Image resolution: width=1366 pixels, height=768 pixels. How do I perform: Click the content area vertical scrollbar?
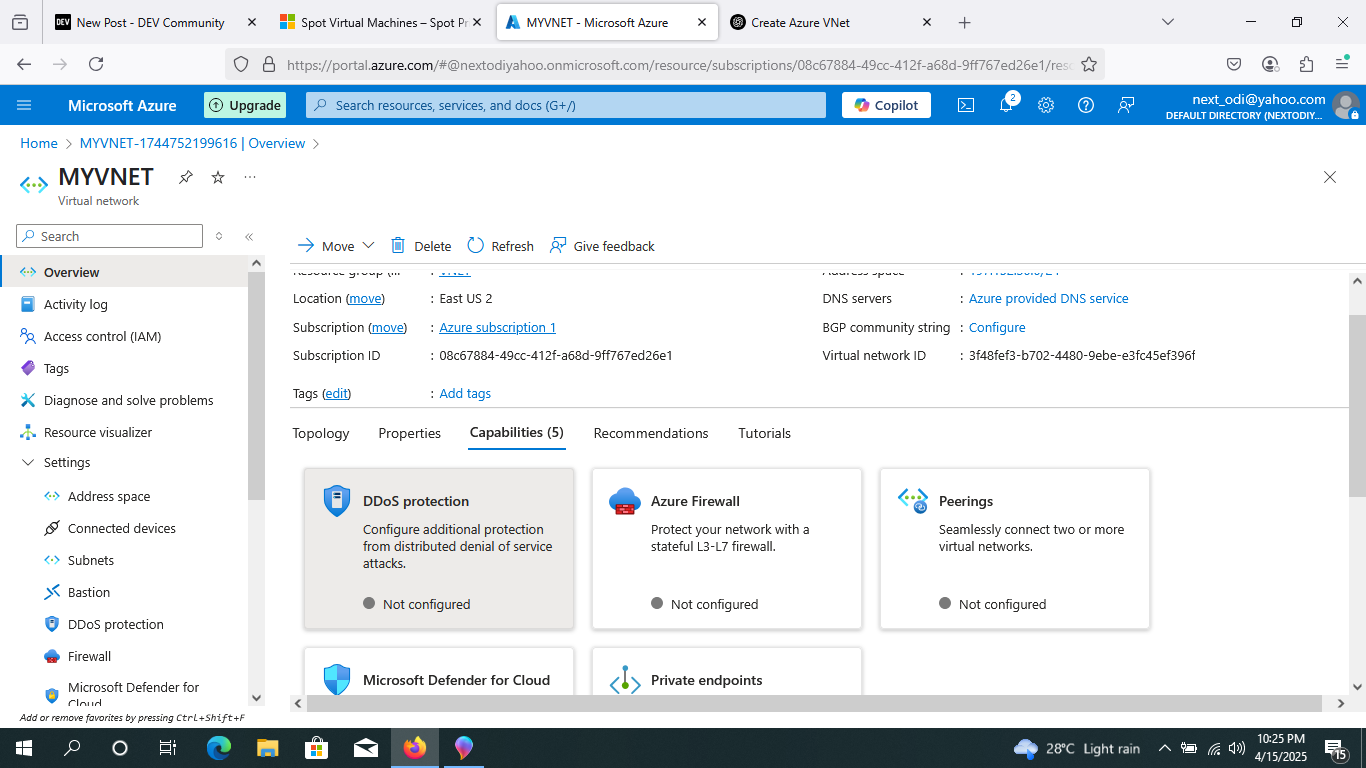click(x=1357, y=405)
